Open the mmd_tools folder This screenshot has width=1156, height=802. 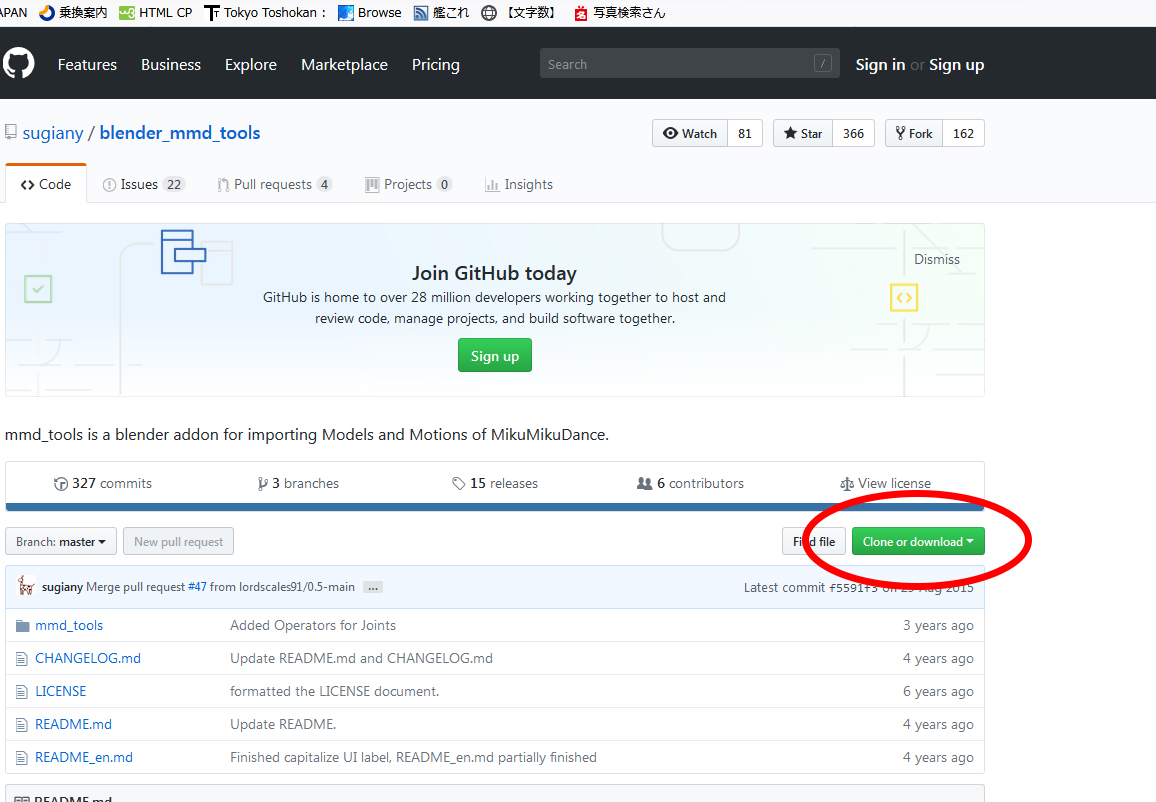point(69,625)
